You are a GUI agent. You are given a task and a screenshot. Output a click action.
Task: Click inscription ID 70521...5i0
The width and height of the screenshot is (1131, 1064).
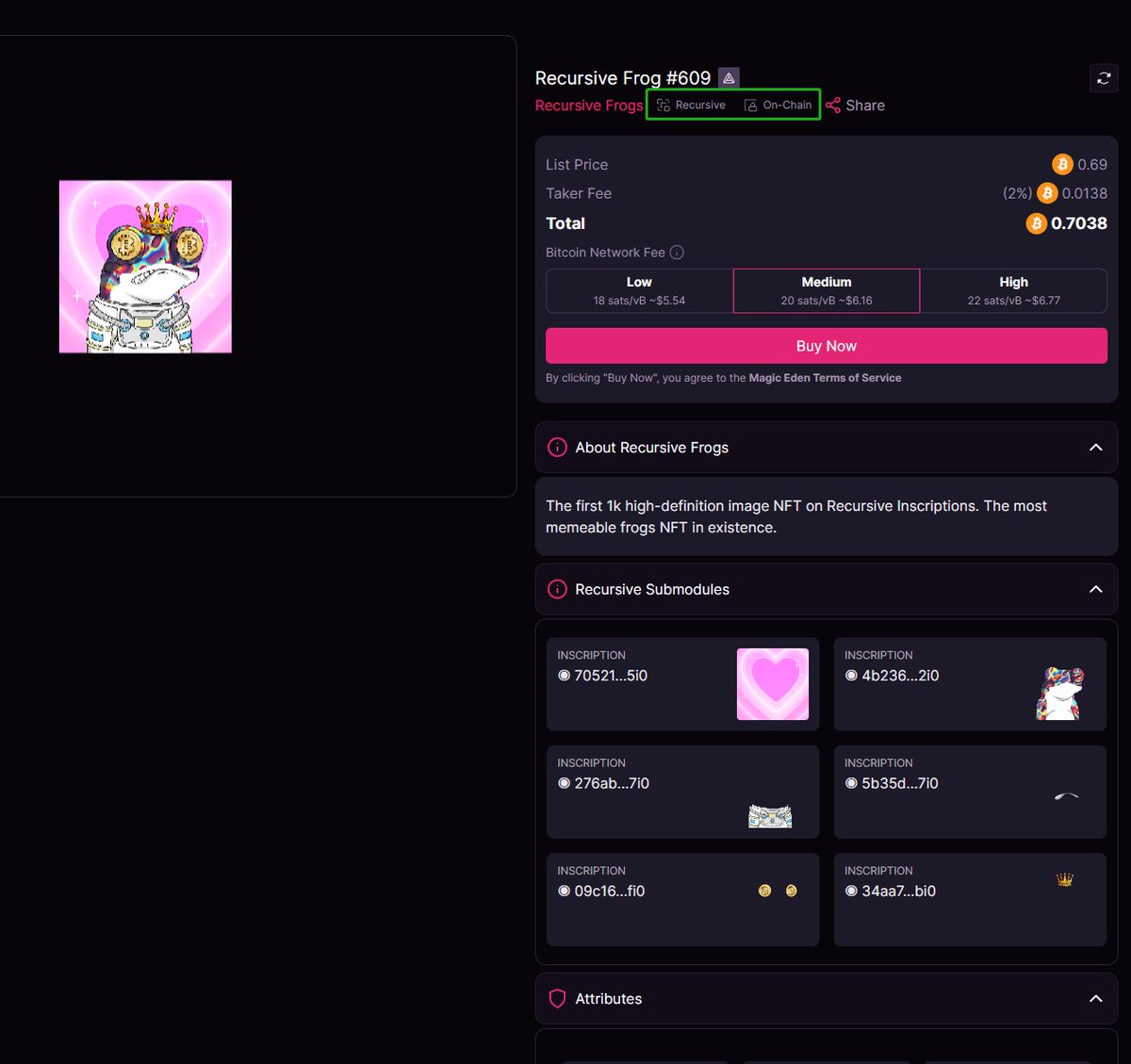[x=611, y=676]
